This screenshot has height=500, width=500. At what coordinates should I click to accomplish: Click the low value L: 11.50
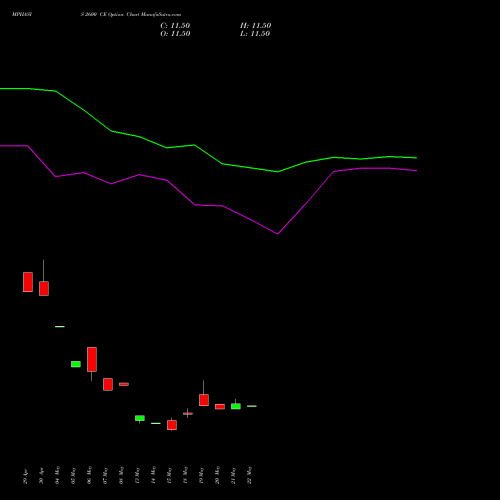tap(255, 34)
